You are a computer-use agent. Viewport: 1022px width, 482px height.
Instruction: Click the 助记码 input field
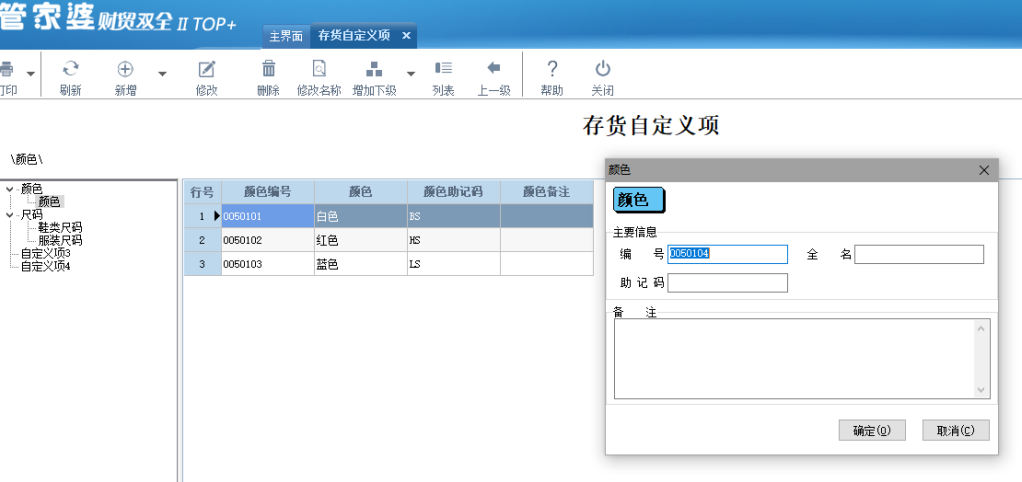[x=727, y=283]
